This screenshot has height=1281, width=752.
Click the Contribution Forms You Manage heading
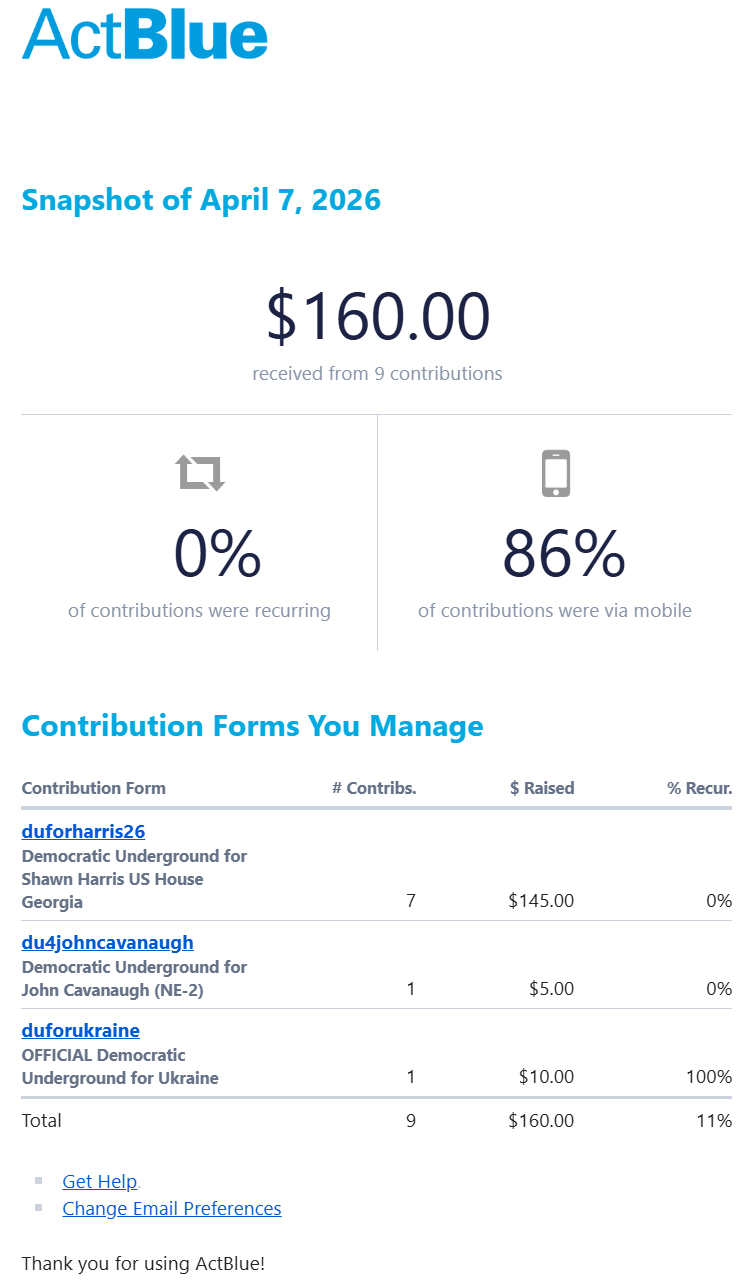click(x=252, y=725)
